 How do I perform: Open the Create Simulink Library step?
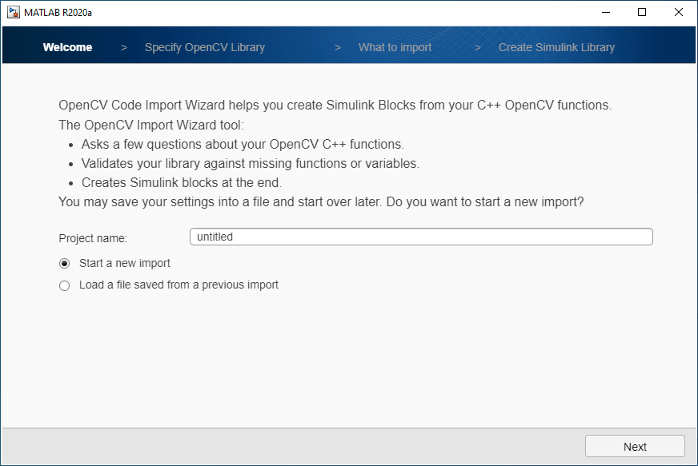pos(556,47)
